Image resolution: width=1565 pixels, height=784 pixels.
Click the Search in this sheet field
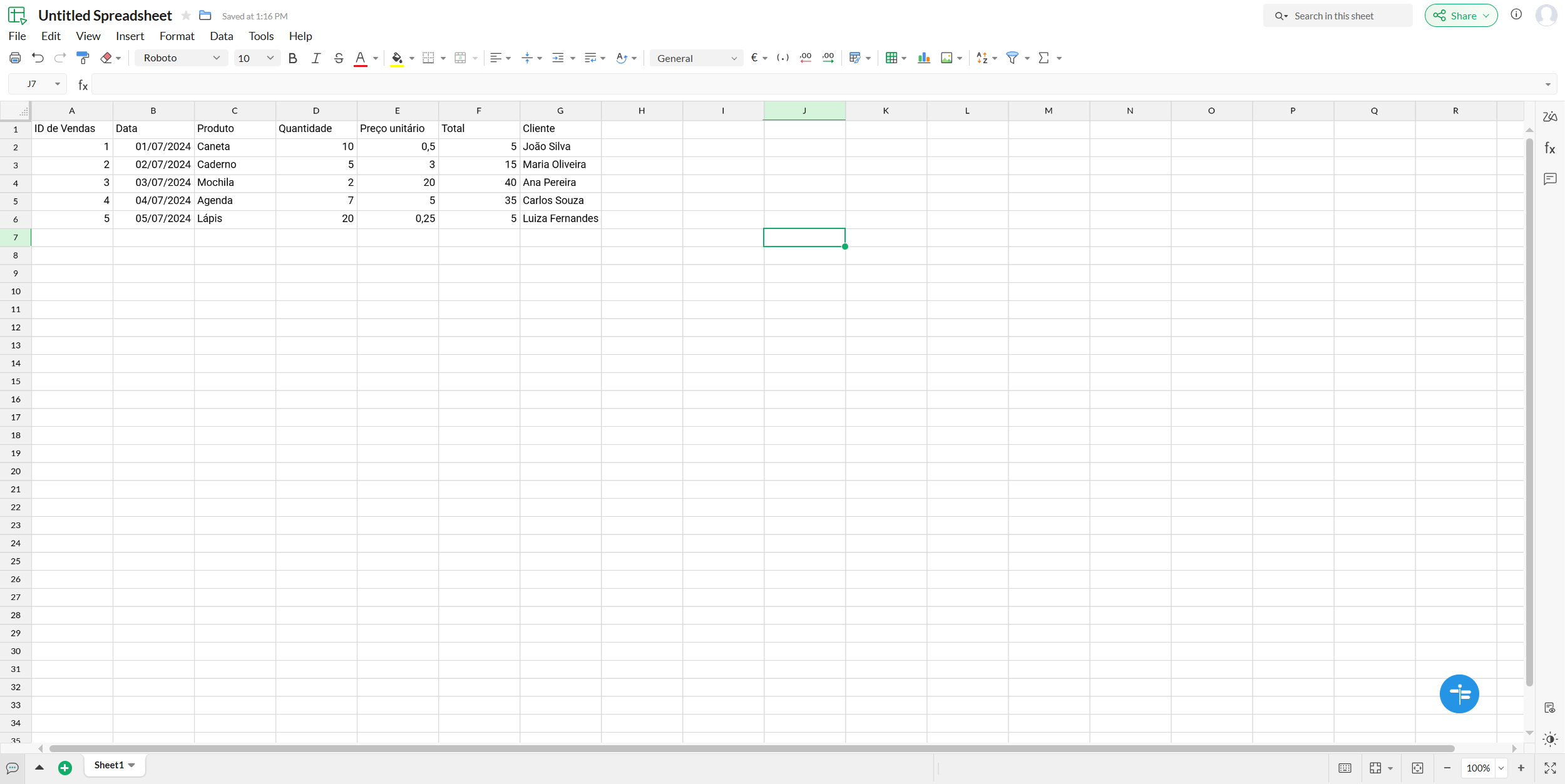[1338, 16]
